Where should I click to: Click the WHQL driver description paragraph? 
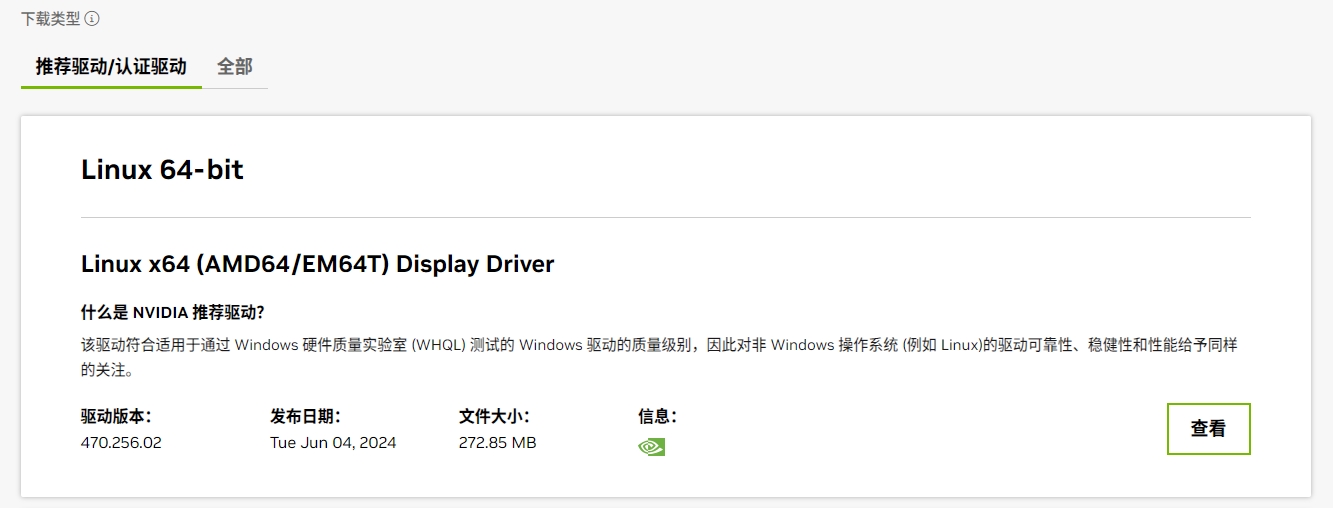[x=659, y=357]
